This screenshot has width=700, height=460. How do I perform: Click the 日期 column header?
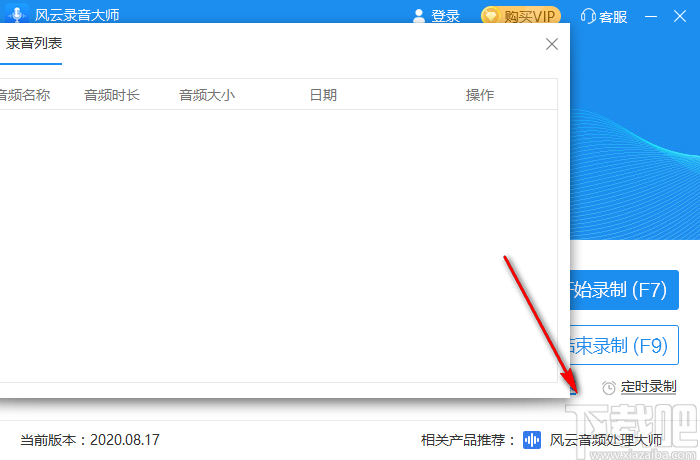pyautogui.click(x=323, y=95)
